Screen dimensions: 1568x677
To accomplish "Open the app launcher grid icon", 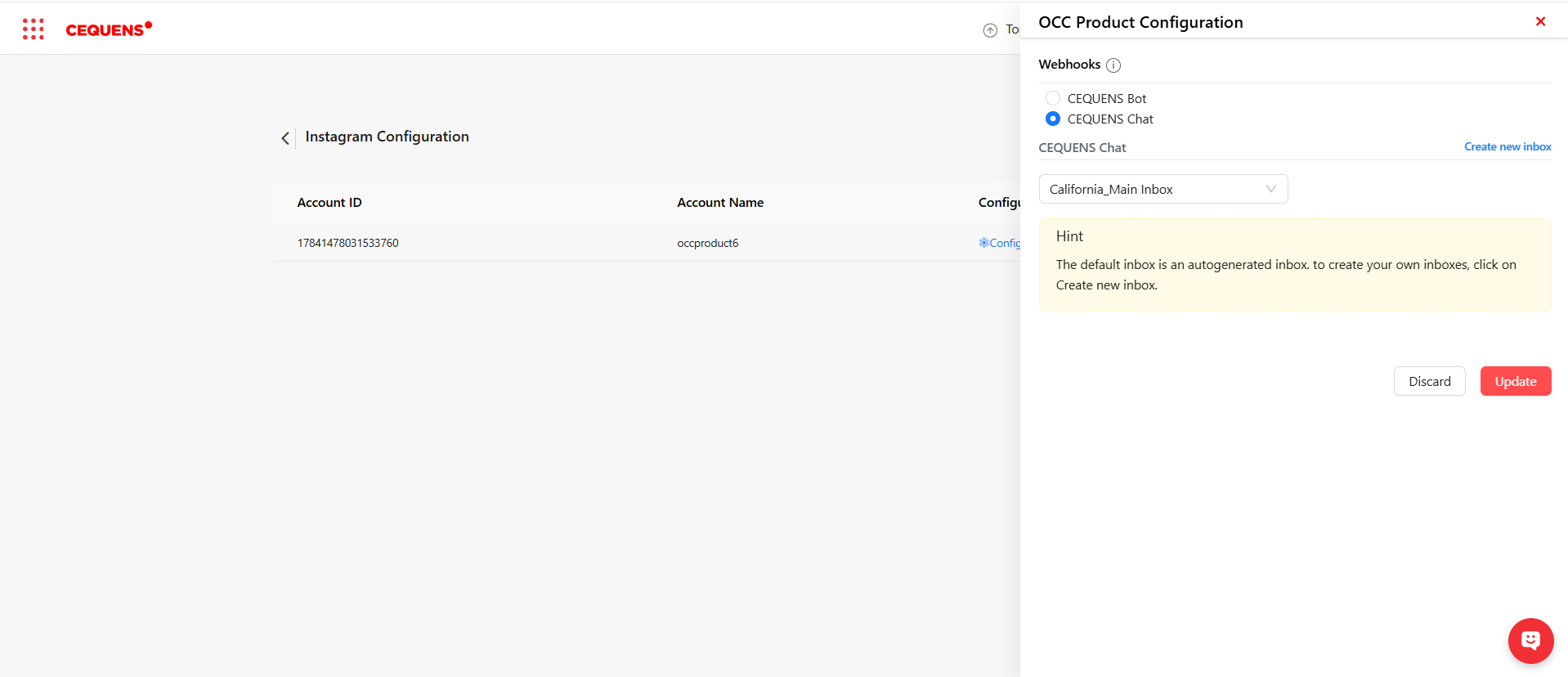I will pyautogui.click(x=33, y=29).
